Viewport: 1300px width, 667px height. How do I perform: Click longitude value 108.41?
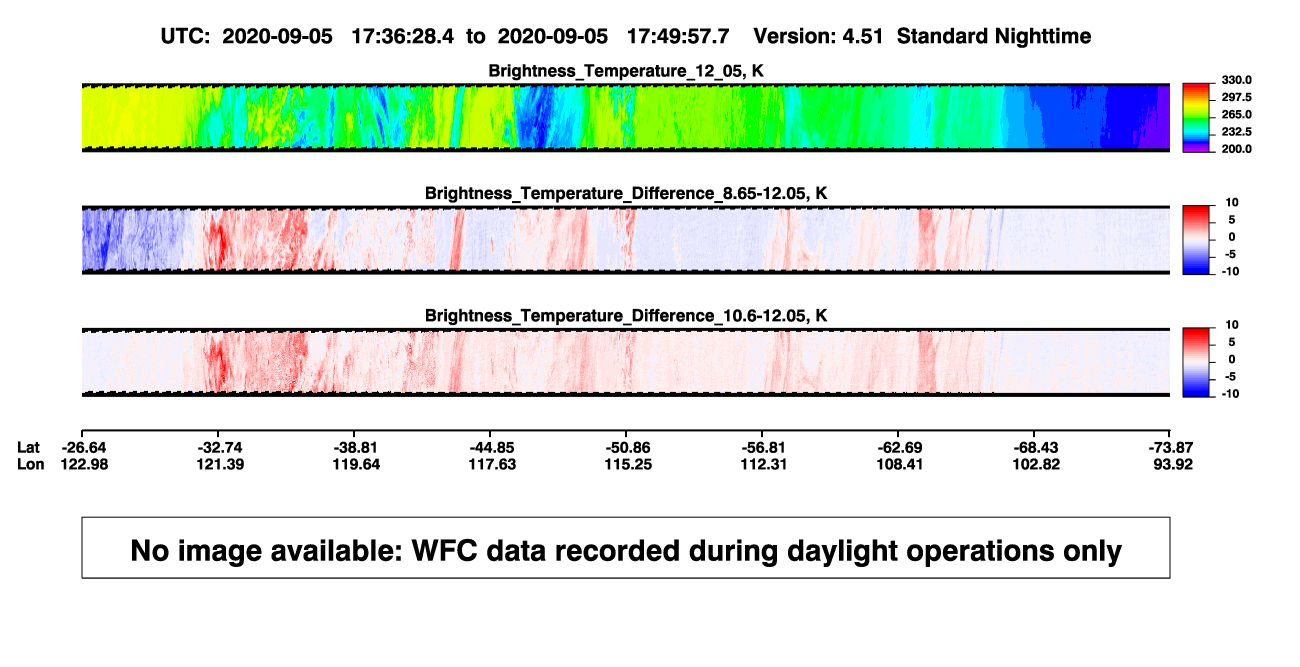pyautogui.click(x=899, y=464)
